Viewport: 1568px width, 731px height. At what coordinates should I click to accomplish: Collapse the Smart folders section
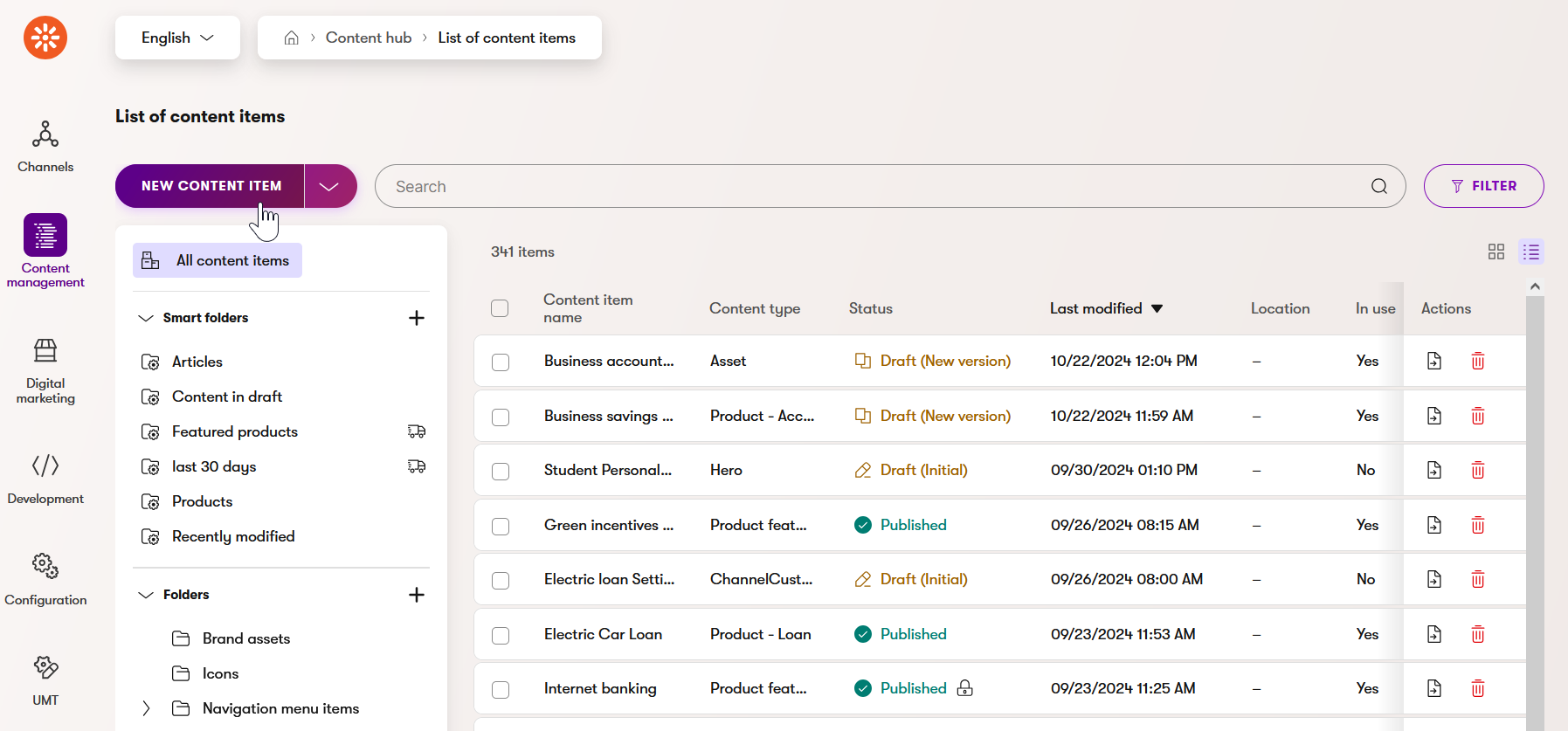146,318
